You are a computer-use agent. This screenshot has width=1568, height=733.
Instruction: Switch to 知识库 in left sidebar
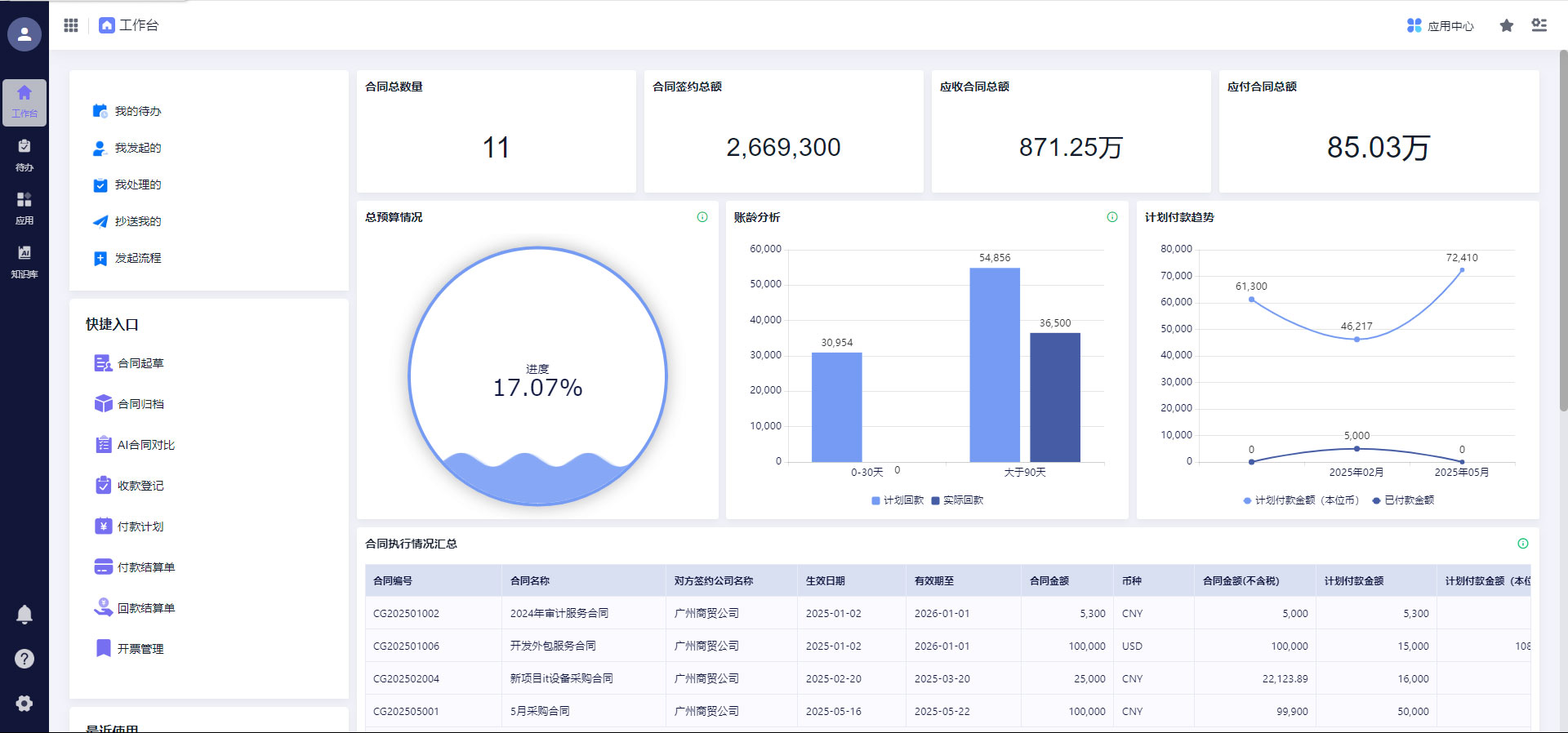coord(24,261)
